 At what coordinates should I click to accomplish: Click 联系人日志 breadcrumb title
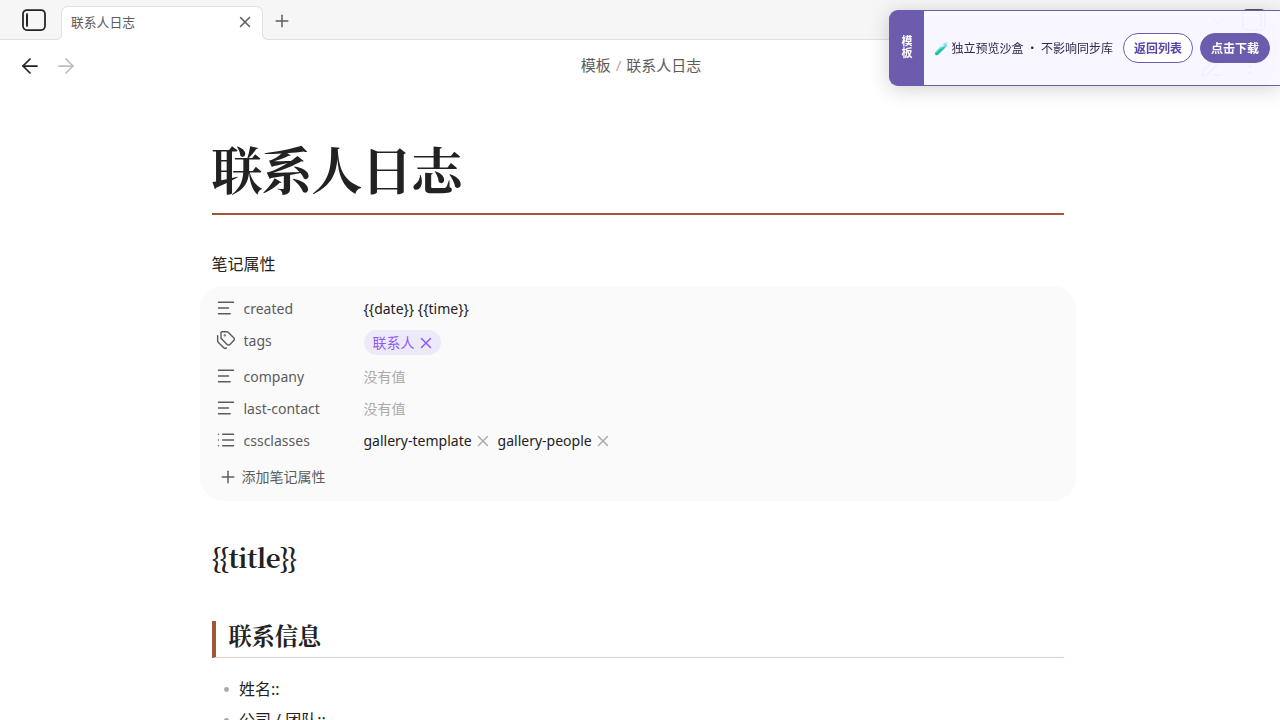[663, 66]
